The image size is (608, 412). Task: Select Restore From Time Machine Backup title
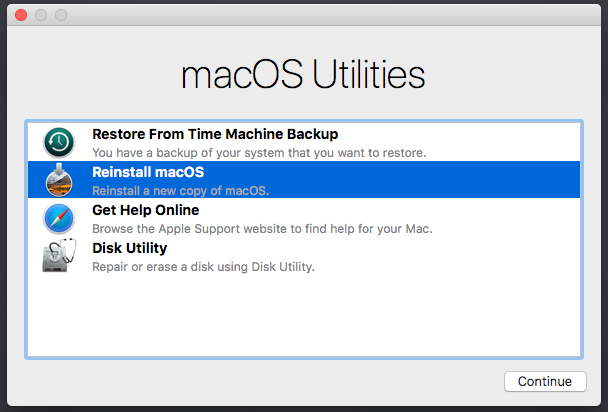click(214, 134)
